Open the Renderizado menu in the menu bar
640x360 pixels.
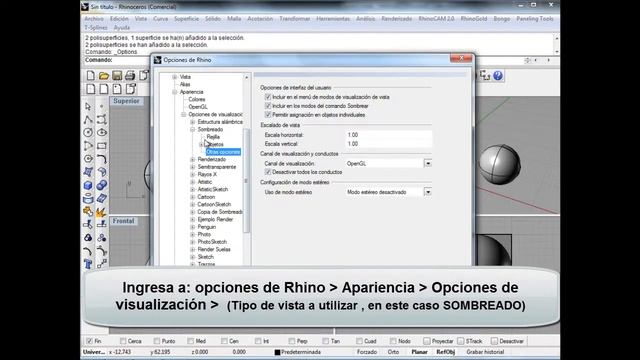[x=397, y=19]
